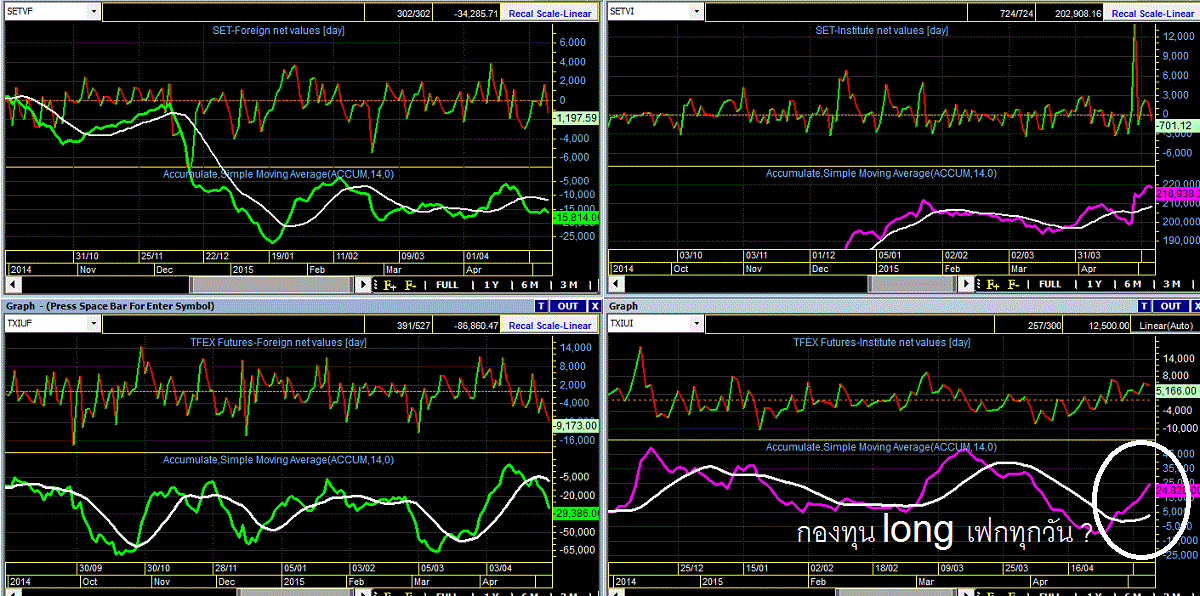Expand the TXIUF symbol dropdown
This screenshot has width=1200, height=596.
94,324
